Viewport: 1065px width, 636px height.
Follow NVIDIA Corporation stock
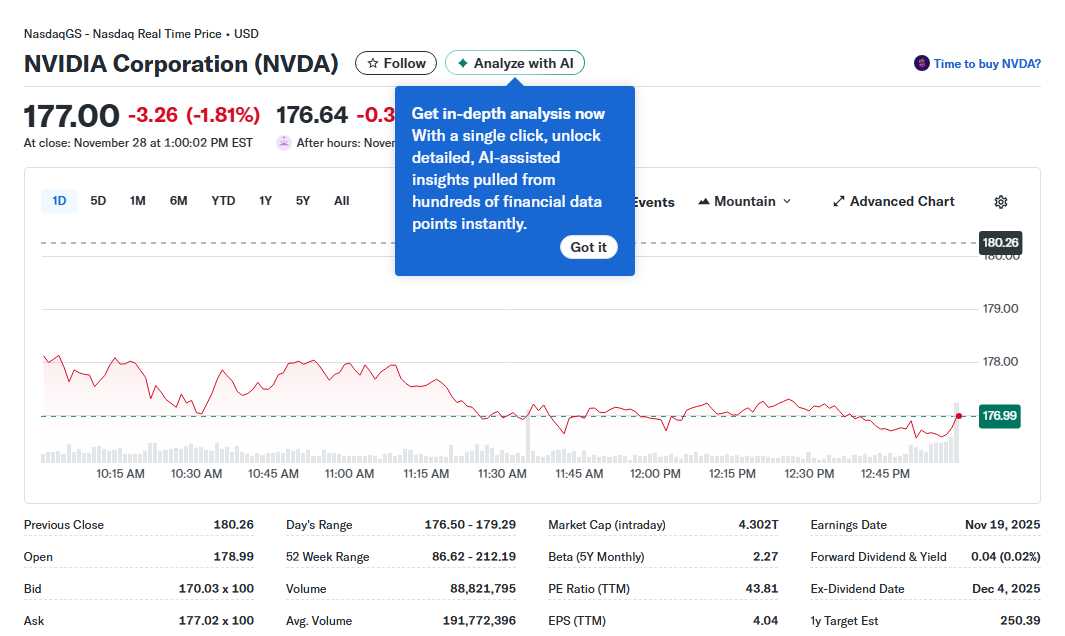click(395, 62)
